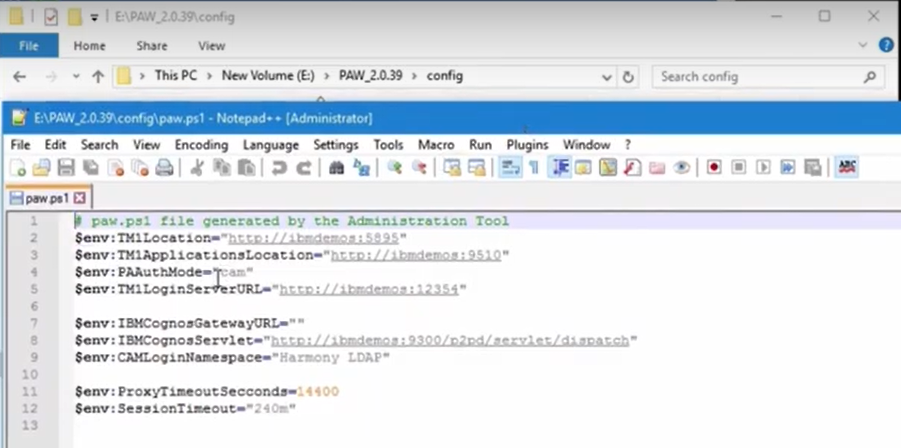Refresh the config folder view
This screenshot has height=448, width=901.
(628, 77)
